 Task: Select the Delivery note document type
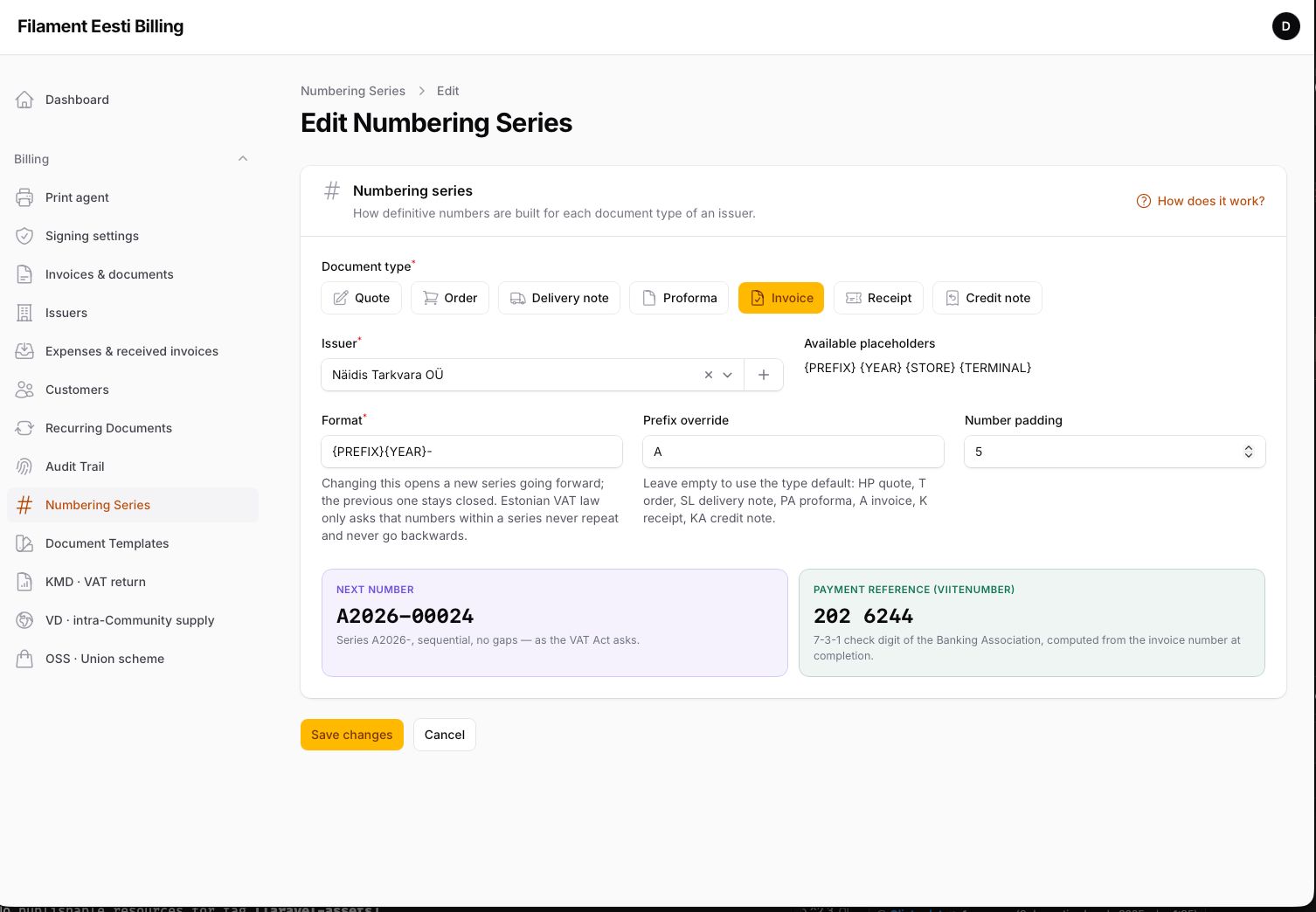559,298
